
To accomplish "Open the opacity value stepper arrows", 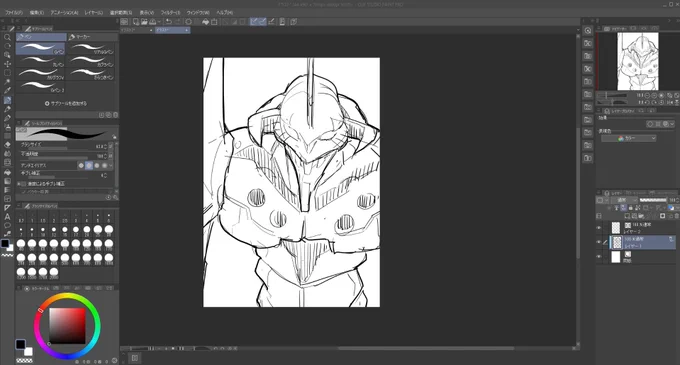I will (x=105, y=156).
